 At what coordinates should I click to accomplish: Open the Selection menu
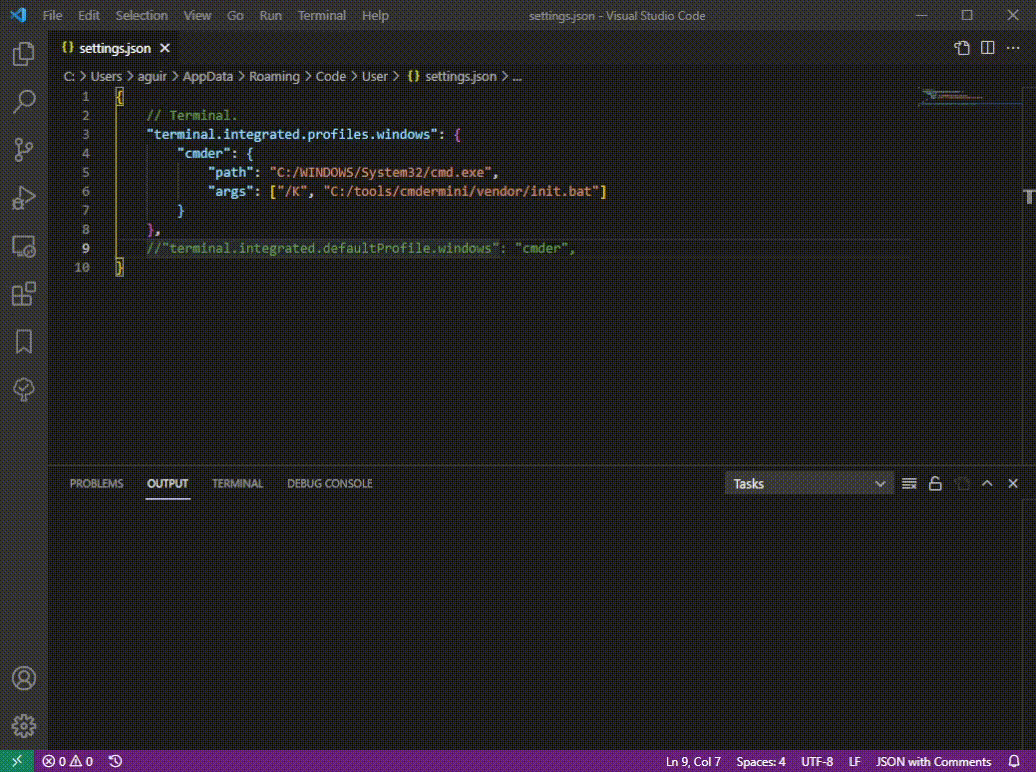pyautogui.click(x=141, y=15)
